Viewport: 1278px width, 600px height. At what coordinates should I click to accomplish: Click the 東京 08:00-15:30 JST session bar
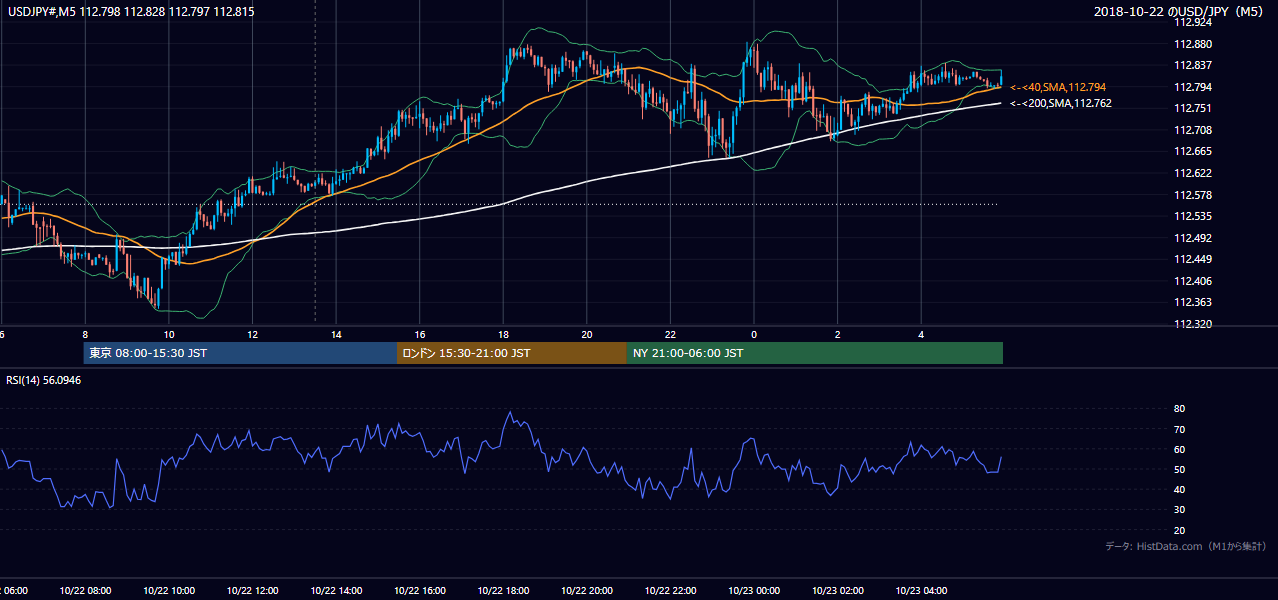pos(240,353)
